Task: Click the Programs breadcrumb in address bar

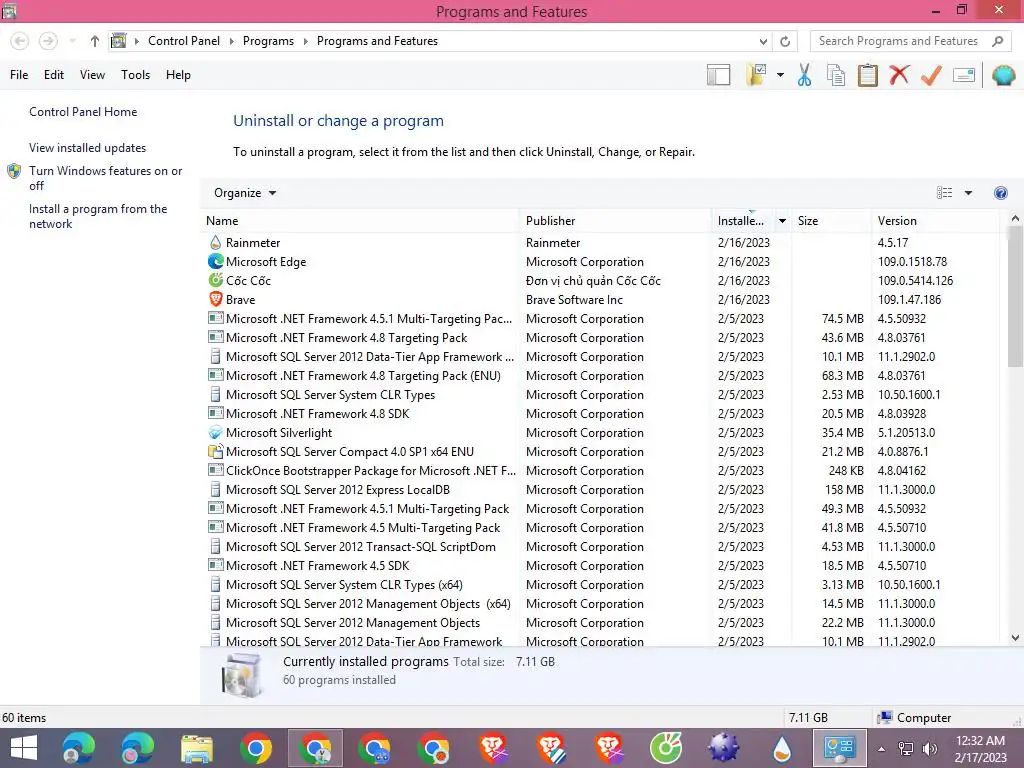Action: pos(268,41)
